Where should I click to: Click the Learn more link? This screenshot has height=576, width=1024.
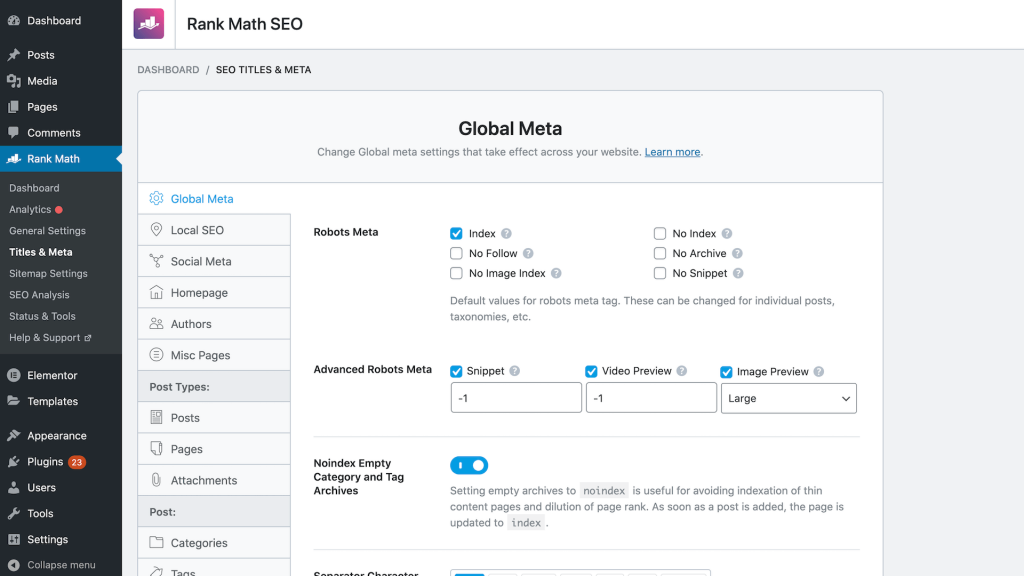click(672, 152)
